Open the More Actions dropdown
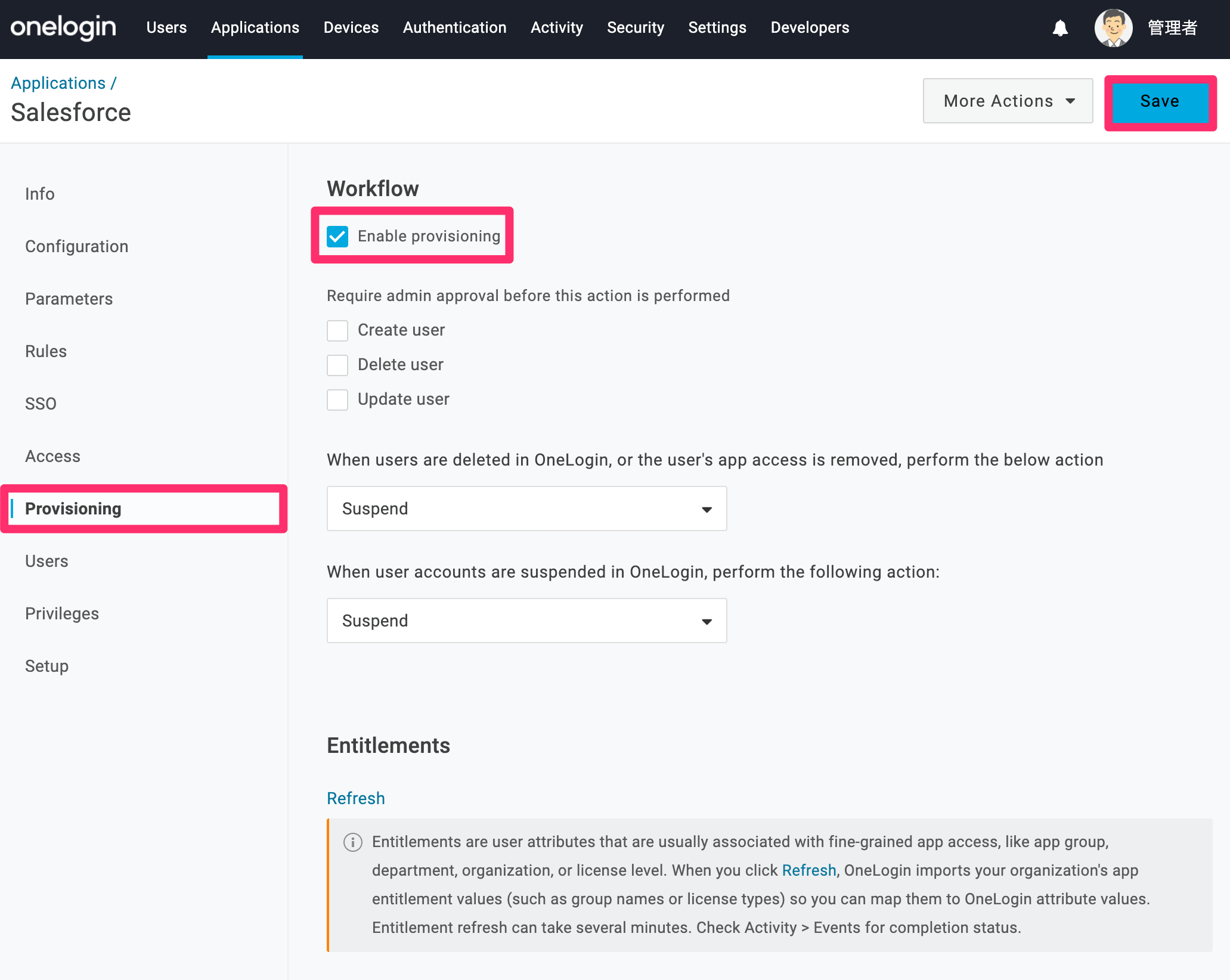The width and height of the screenshot is (1230, 980). click(x=1008, y=101)
